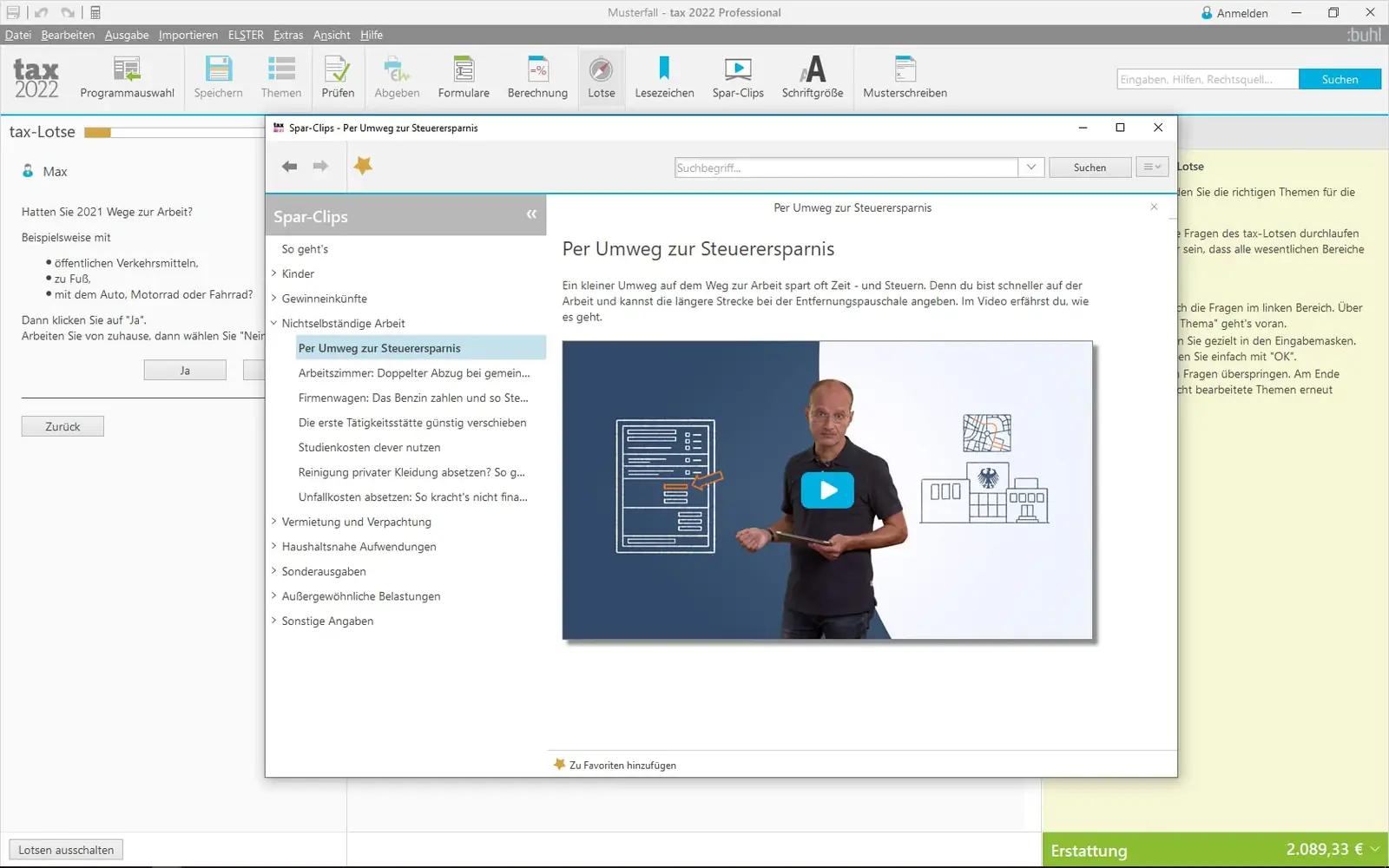Click the Berechnung toolbar icon

tap(537, 77)
